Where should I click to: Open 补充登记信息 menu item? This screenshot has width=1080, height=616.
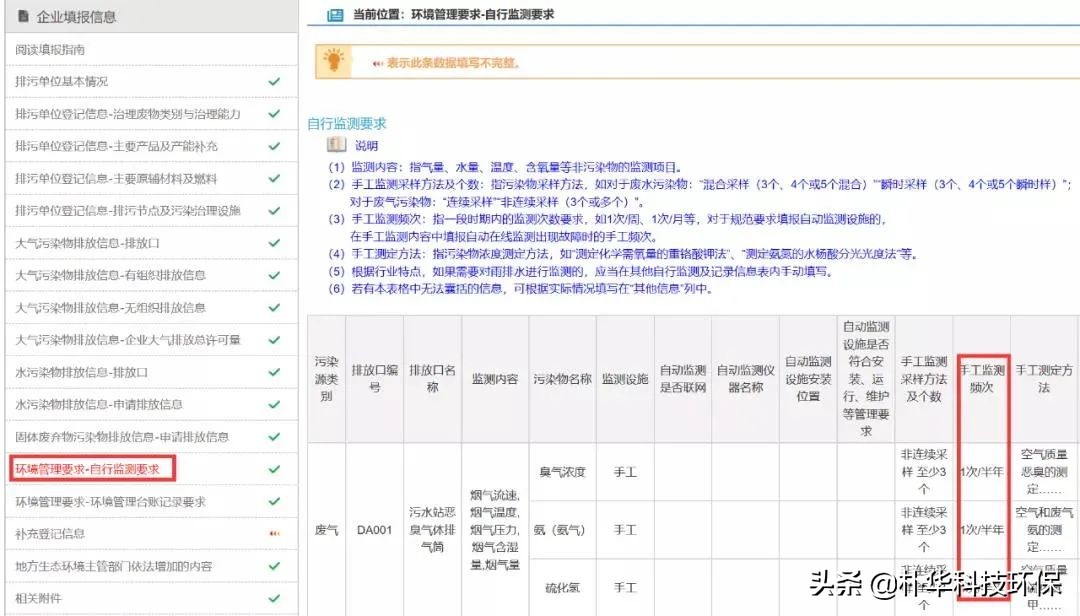[50, 534]
